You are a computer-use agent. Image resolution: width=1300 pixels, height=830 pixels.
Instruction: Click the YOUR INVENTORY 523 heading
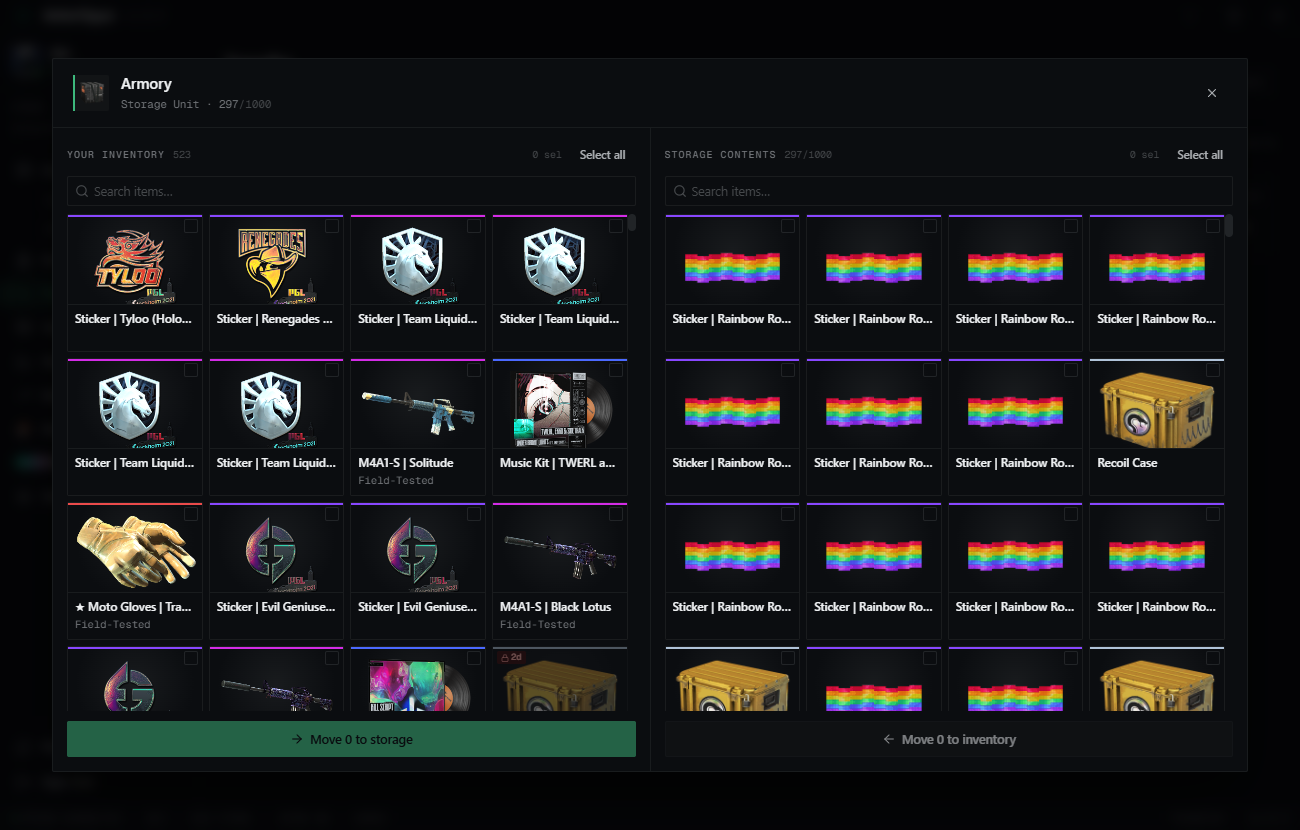coord(129,155)
